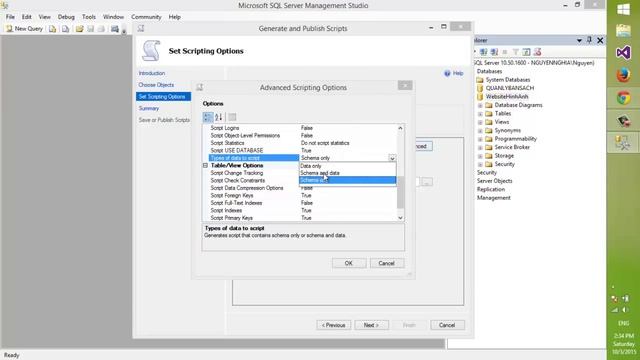Click OK in Advanced Scripting Options
Viewport: 640px width, 360px height.
(349, 263)
